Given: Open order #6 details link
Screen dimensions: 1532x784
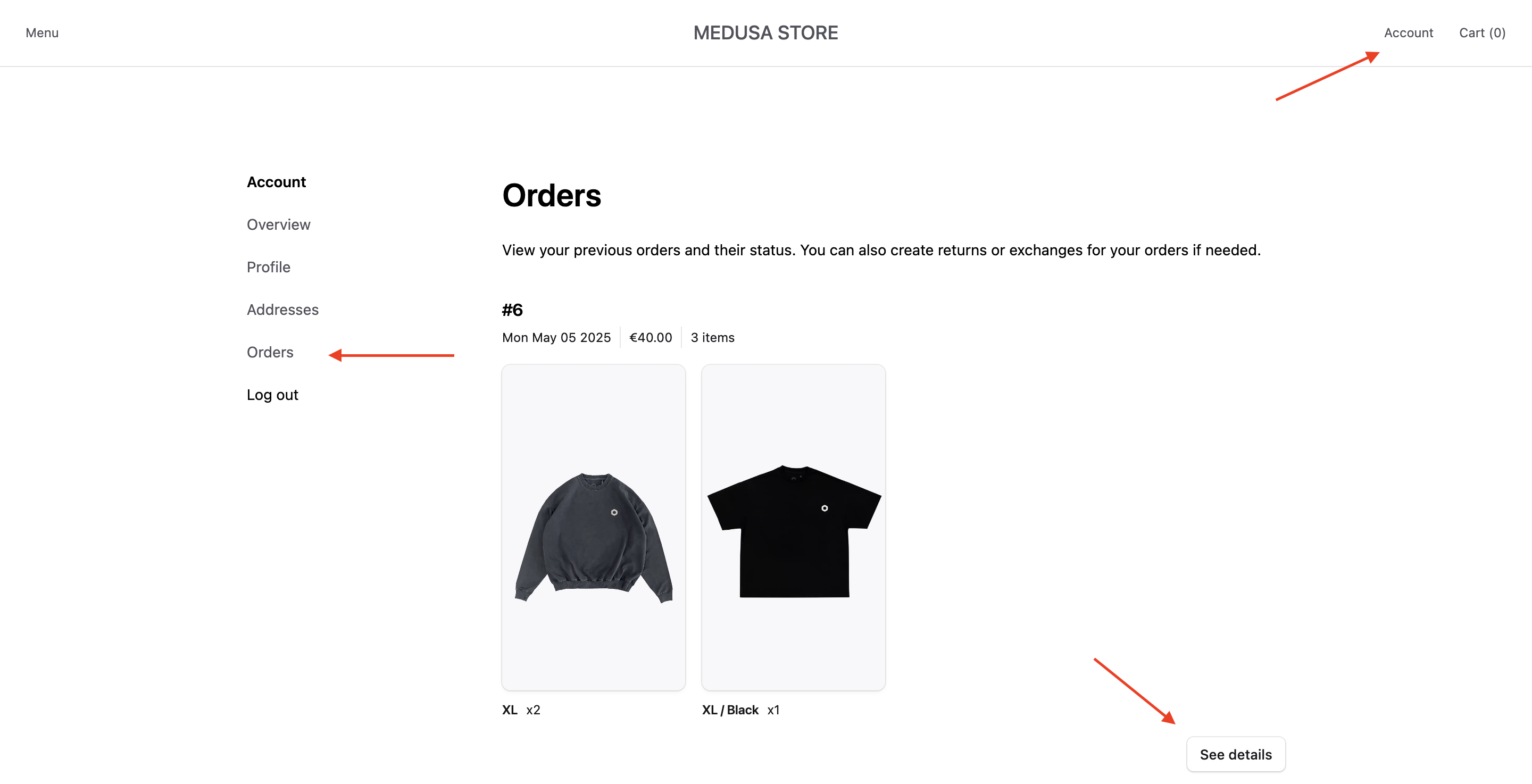Looking at the screenshot, I should pyautogui.click(x=1236, y=754).
